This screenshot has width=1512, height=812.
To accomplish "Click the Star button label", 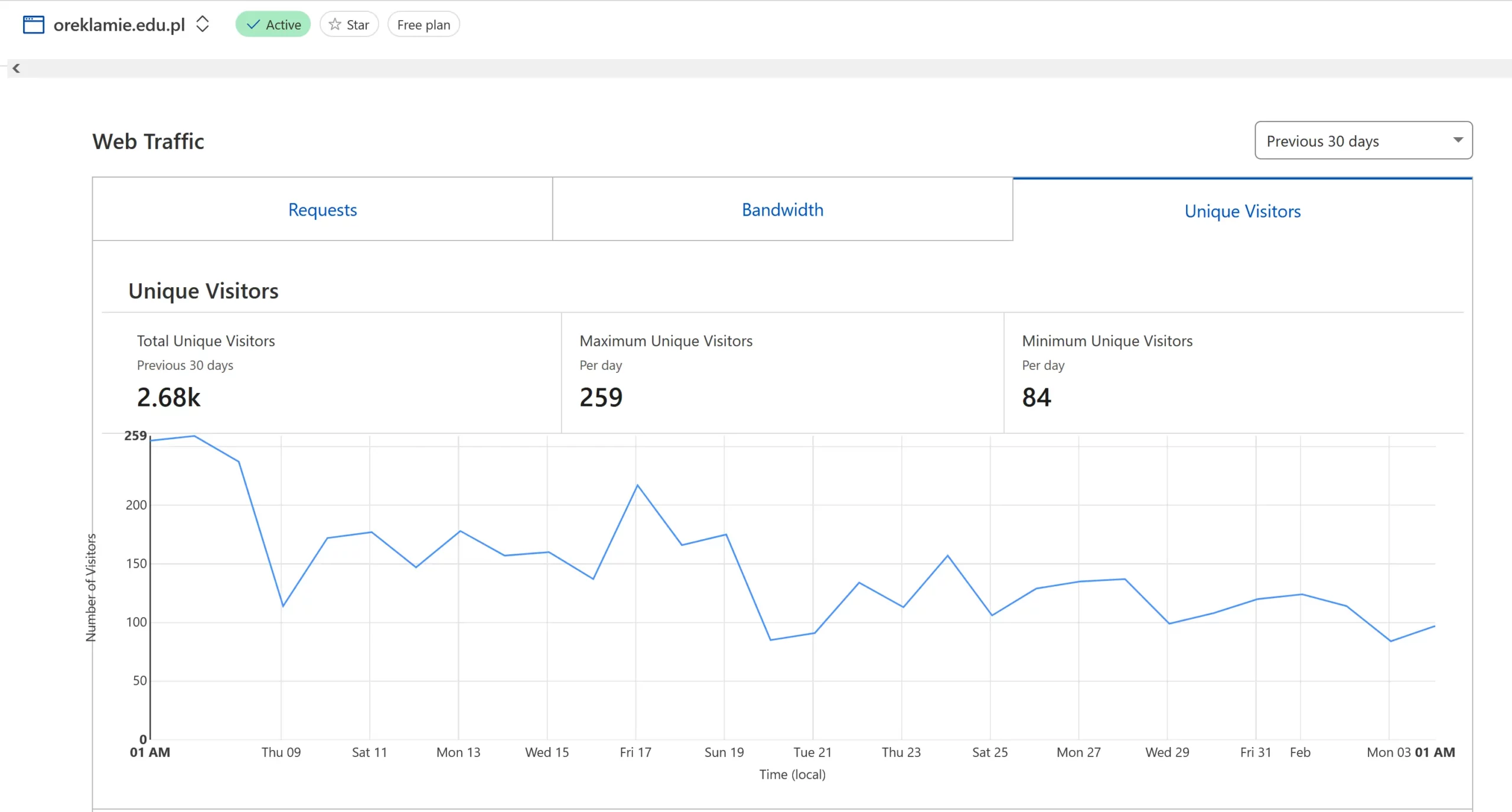I will click(357, 25).
